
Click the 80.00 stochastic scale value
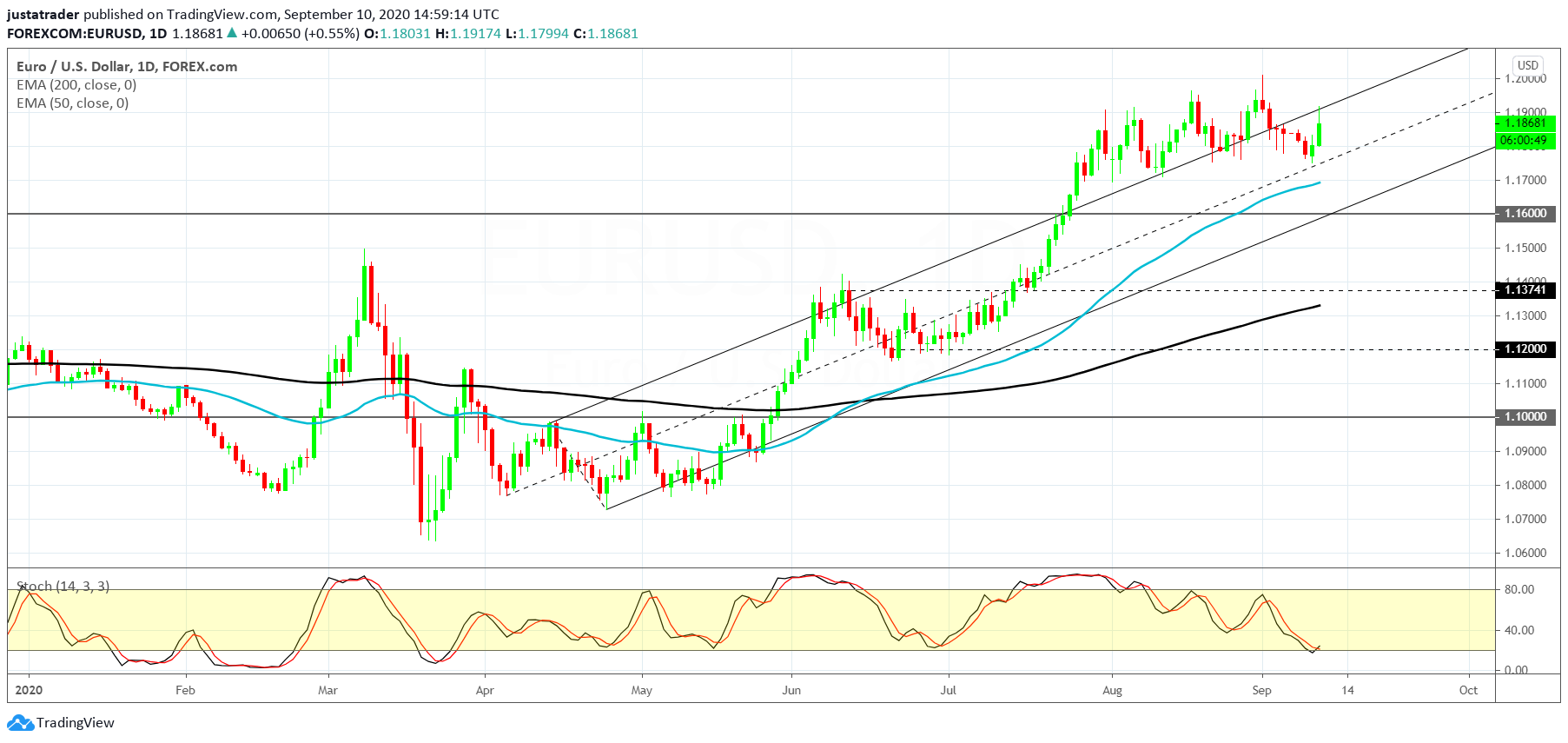point(1519,589)
